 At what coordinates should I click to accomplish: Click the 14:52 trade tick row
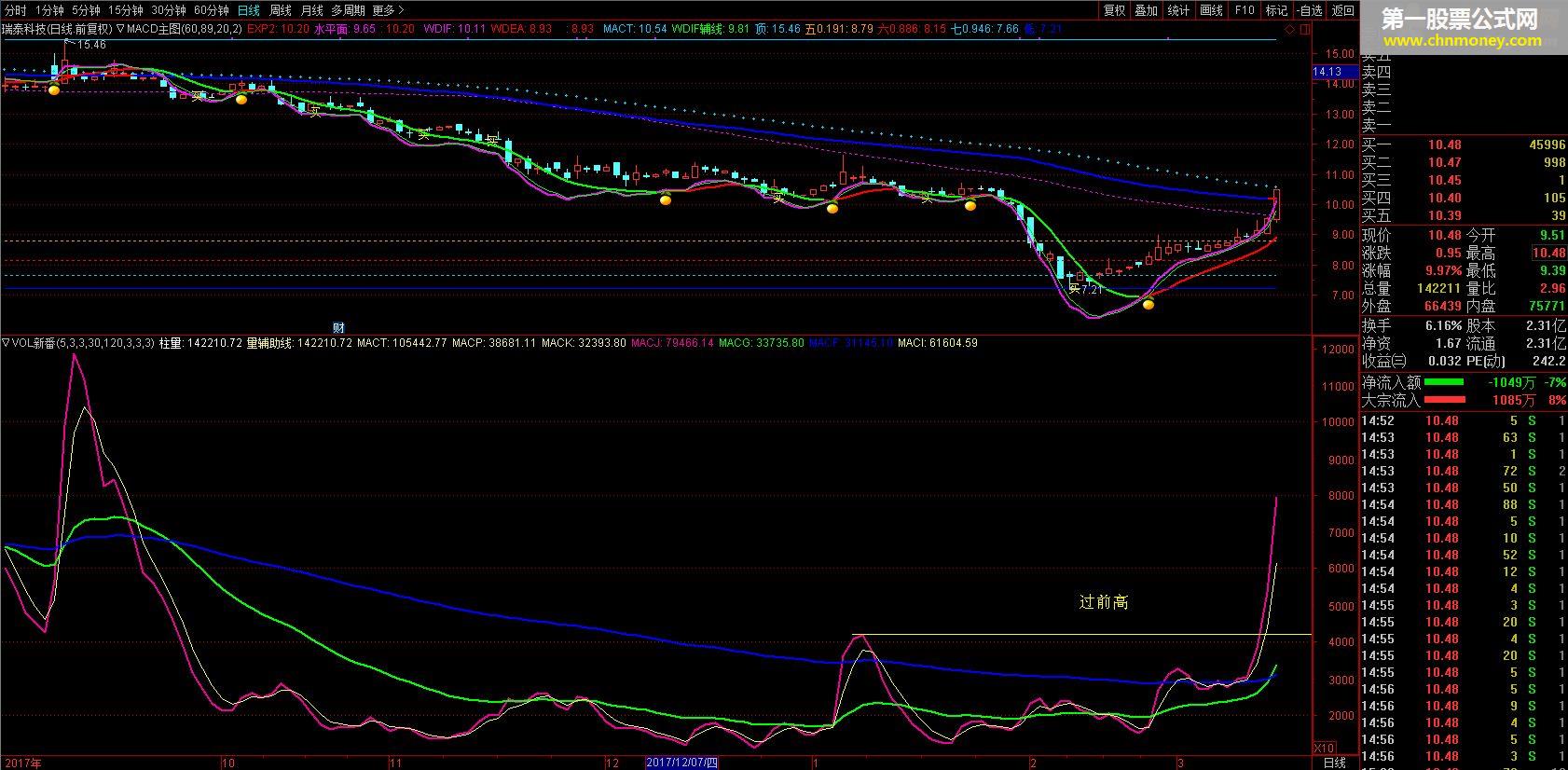pos(1464,420)
